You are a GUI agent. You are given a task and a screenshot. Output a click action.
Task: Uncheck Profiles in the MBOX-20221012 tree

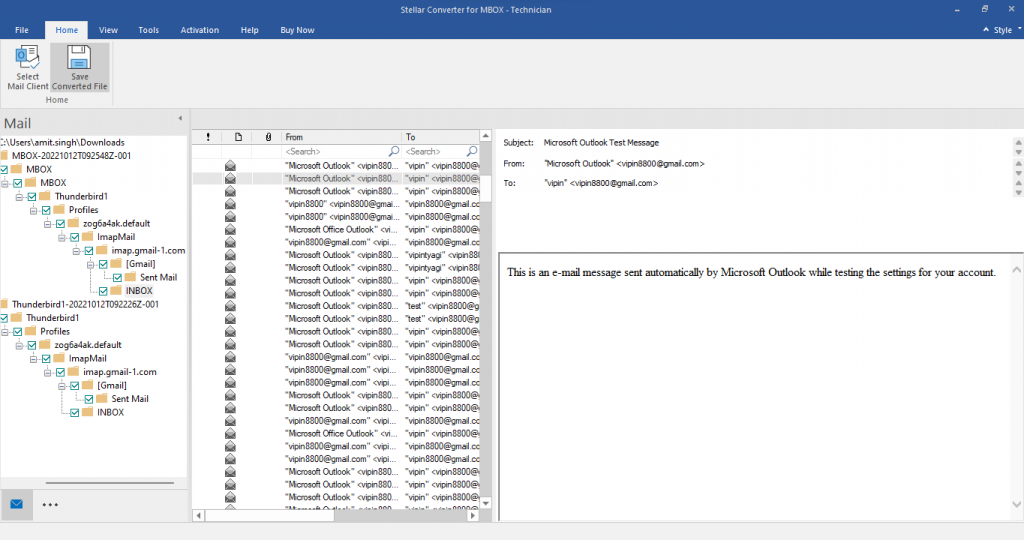tap(46, 210)
